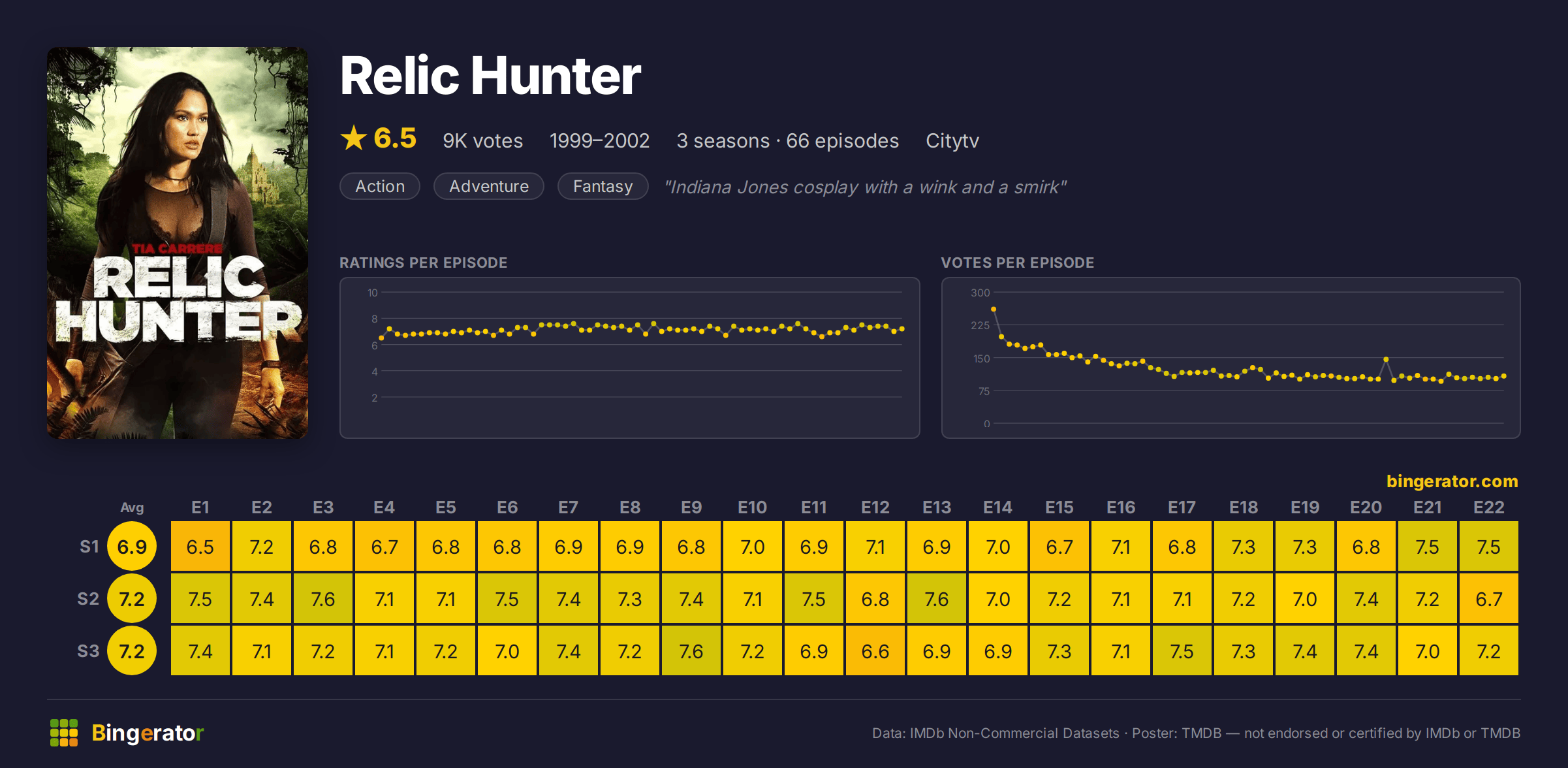
Task: Click the Bingerator brand name in footer
Action: [x=148, y=733]
